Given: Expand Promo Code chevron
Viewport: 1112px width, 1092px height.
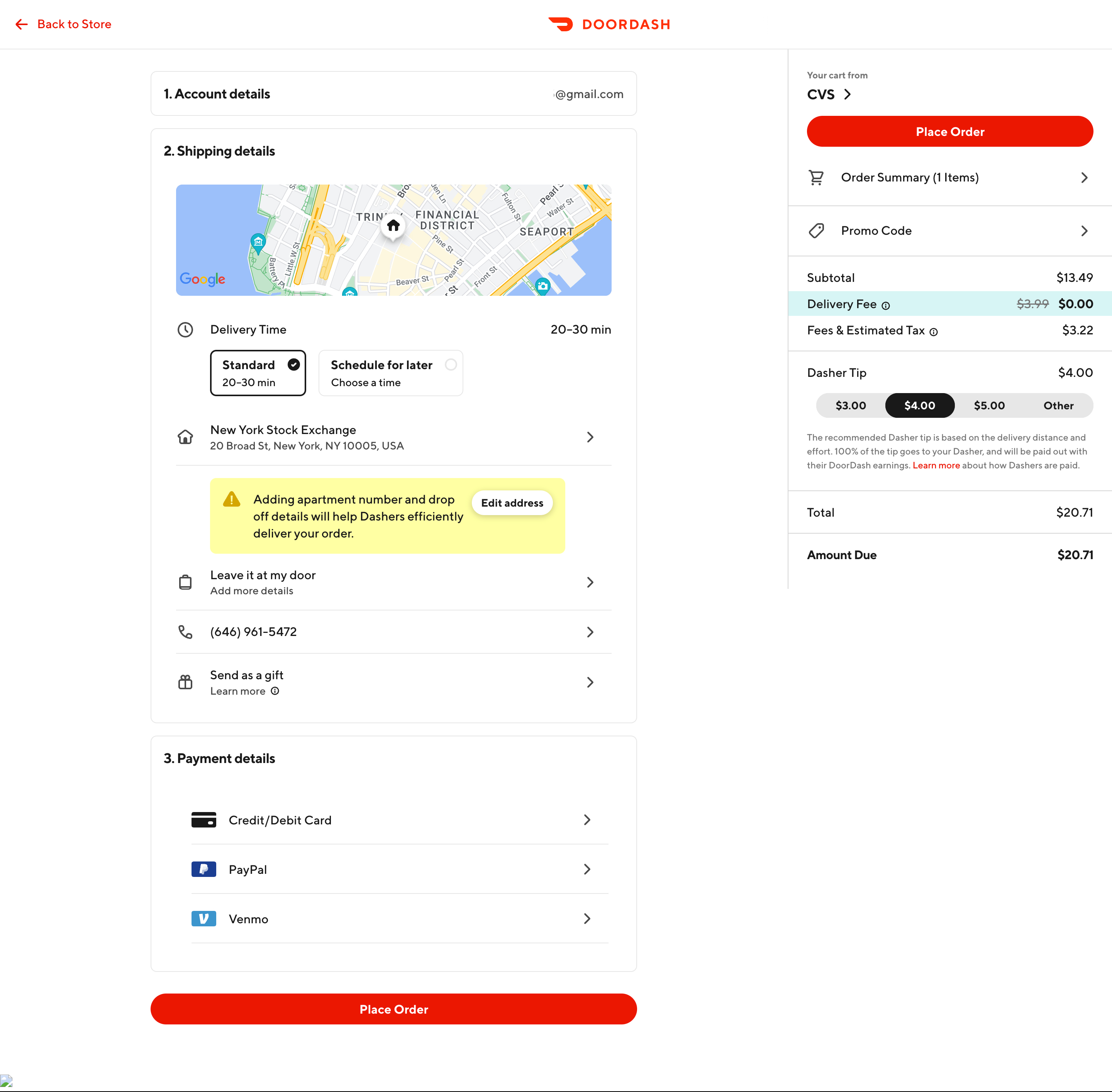Looking at the screenshot, I should click(x=1084, y=231).
